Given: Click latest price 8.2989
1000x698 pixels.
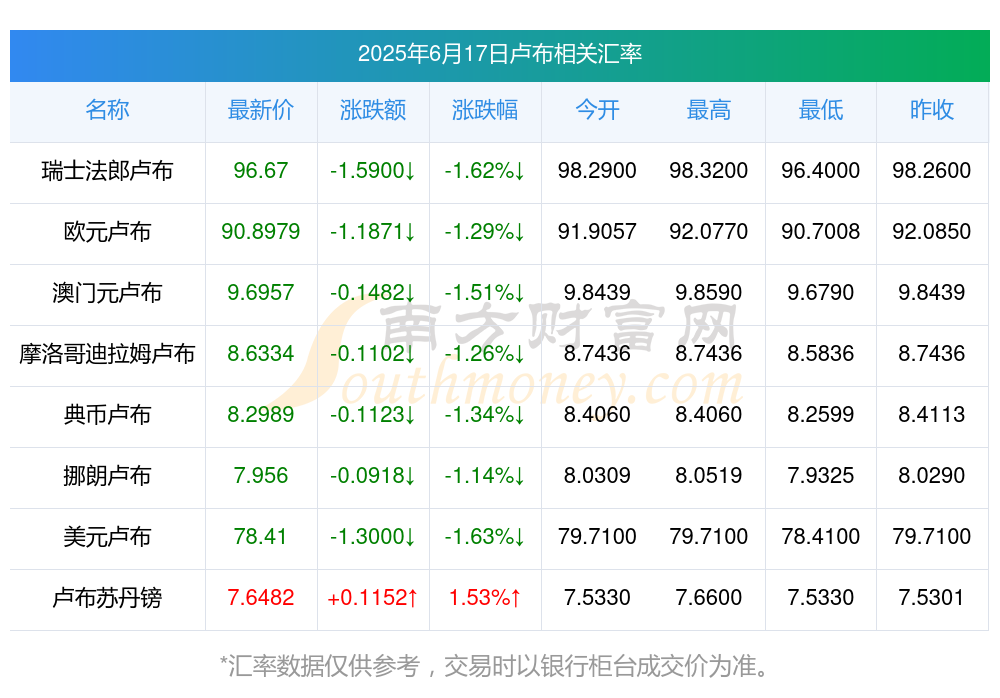Looking at the screenshot, I should [x=261, y=414].
